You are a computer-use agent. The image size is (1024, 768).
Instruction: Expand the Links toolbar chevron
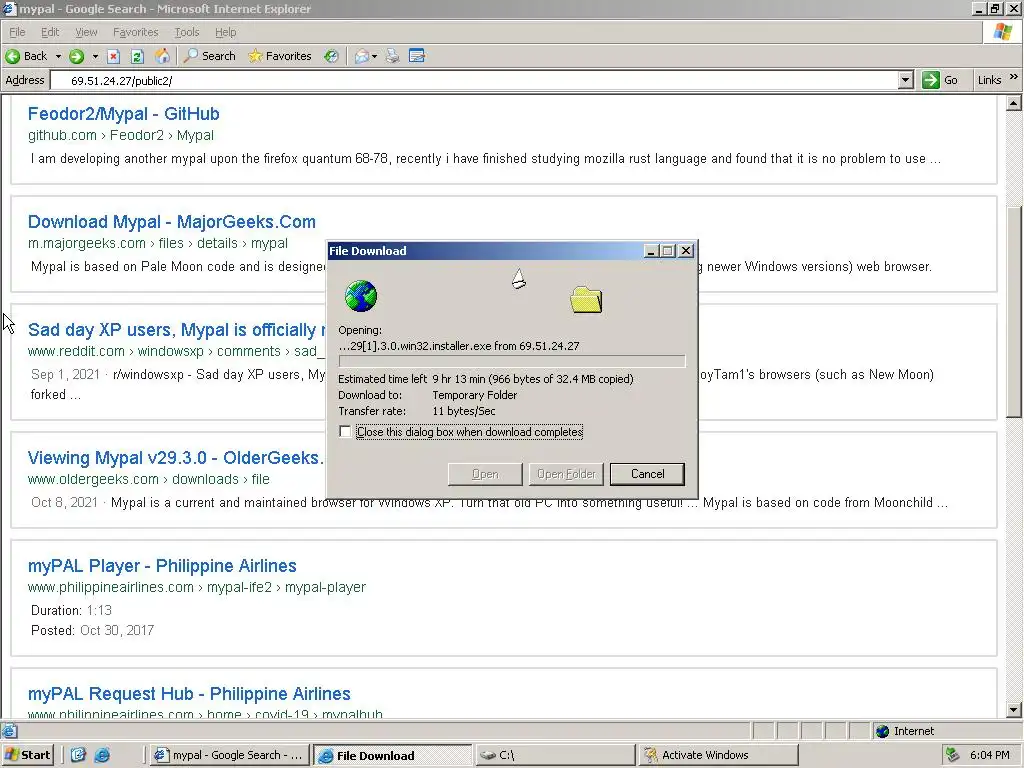pyautogui.click(x=1014, y=77)
